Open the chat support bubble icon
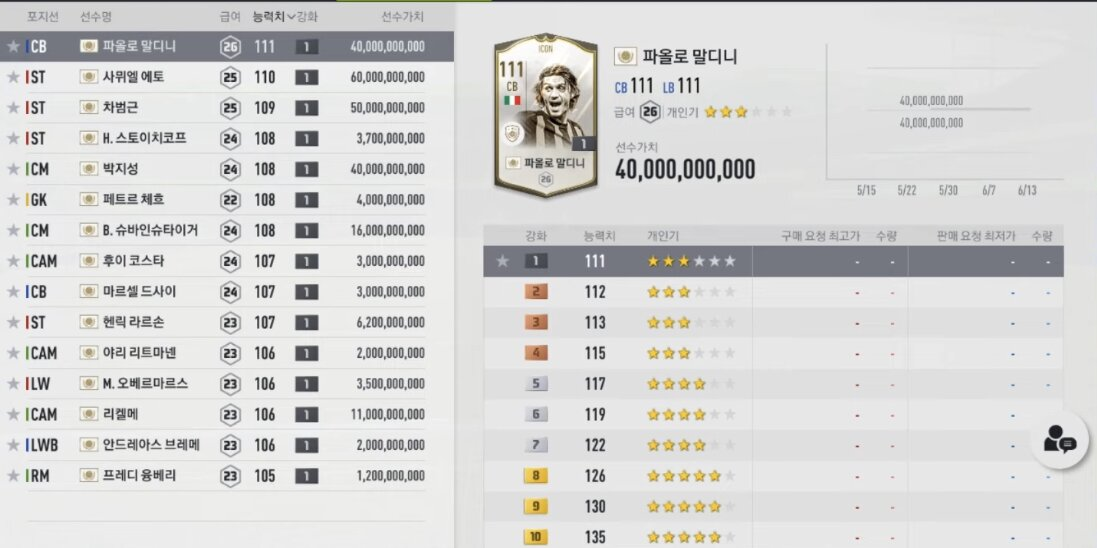Screen dimensions: 1097x548 (1059, 440)
